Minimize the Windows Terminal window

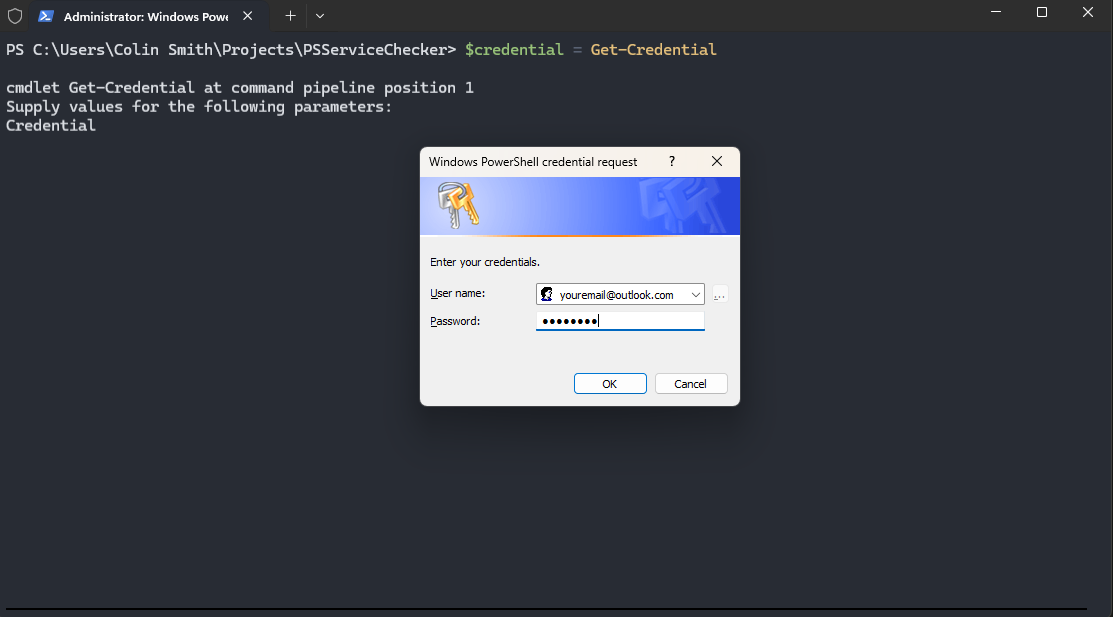click(x=996, y=12)
